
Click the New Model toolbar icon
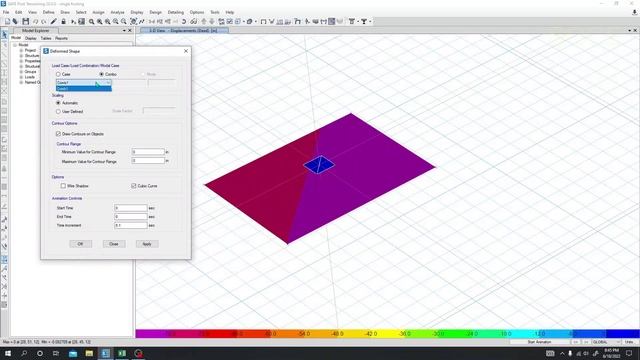click(7, 21)
